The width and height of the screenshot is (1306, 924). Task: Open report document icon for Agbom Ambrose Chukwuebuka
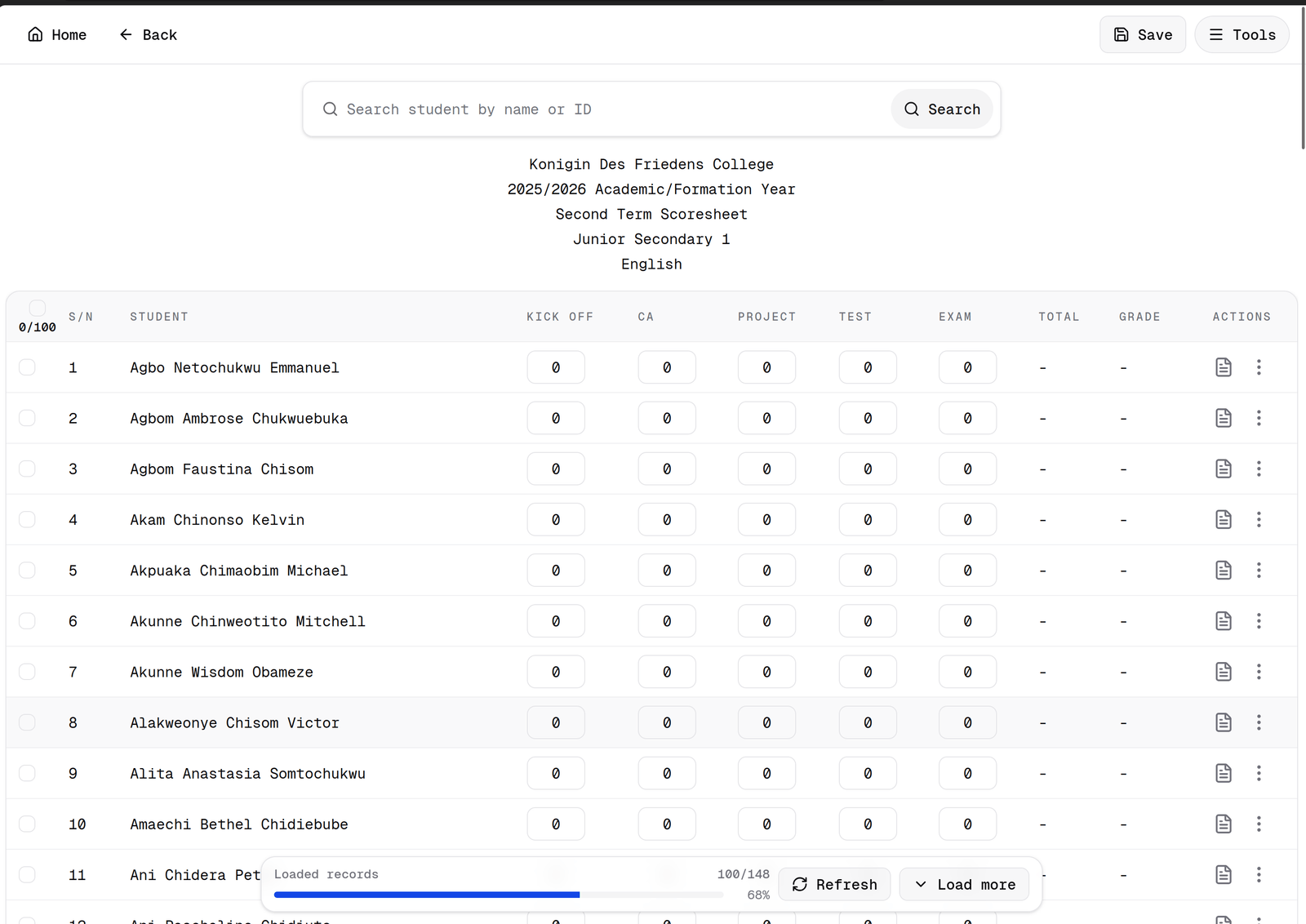1223,418
